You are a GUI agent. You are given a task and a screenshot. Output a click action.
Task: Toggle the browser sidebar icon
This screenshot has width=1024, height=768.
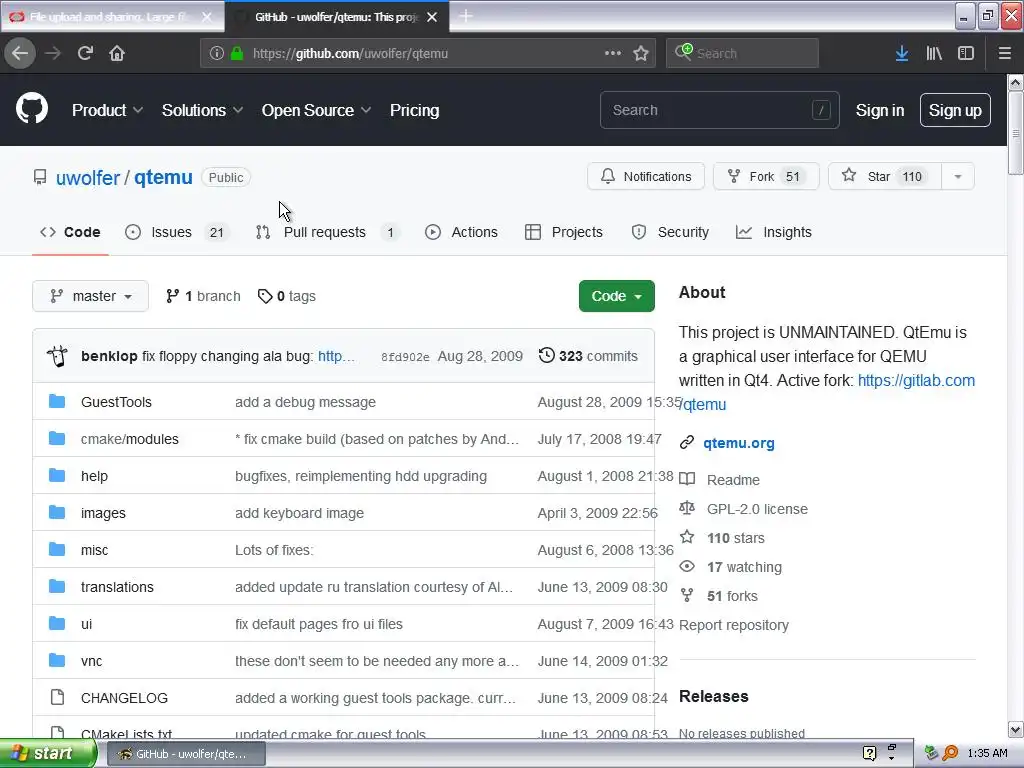click(x=966, y=54)
